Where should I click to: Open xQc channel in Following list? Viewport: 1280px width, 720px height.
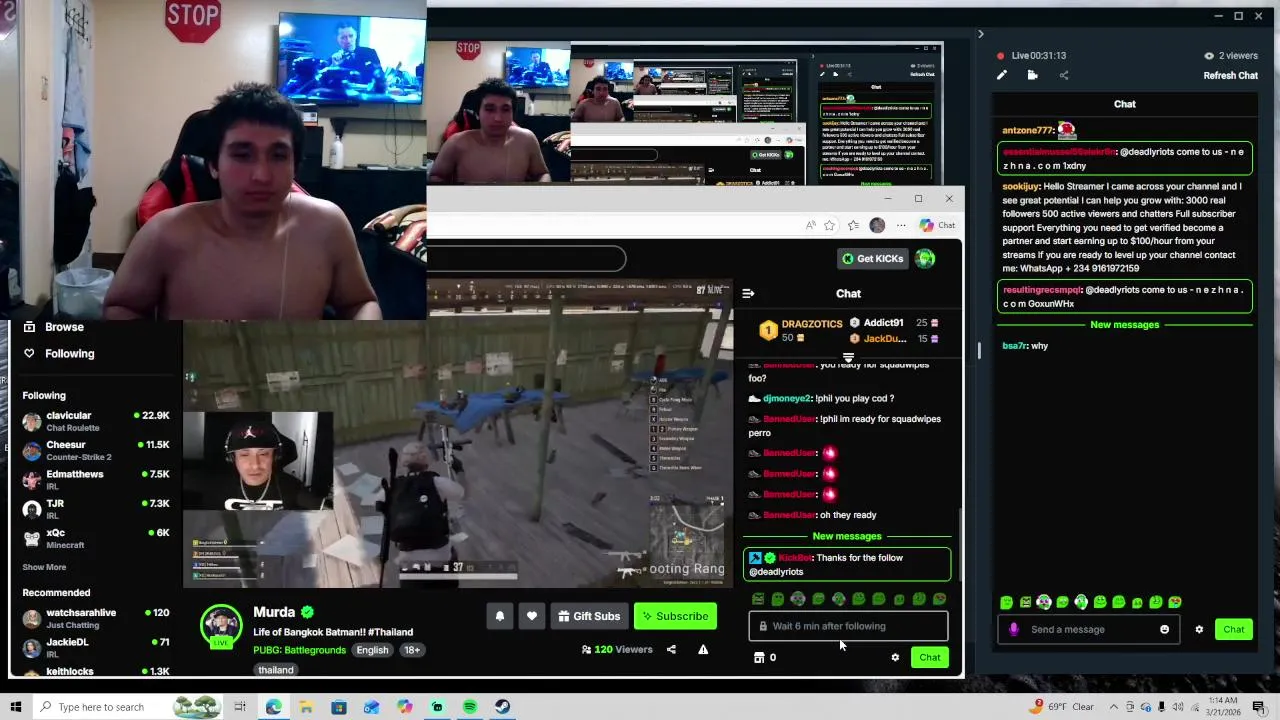[95, 538]
